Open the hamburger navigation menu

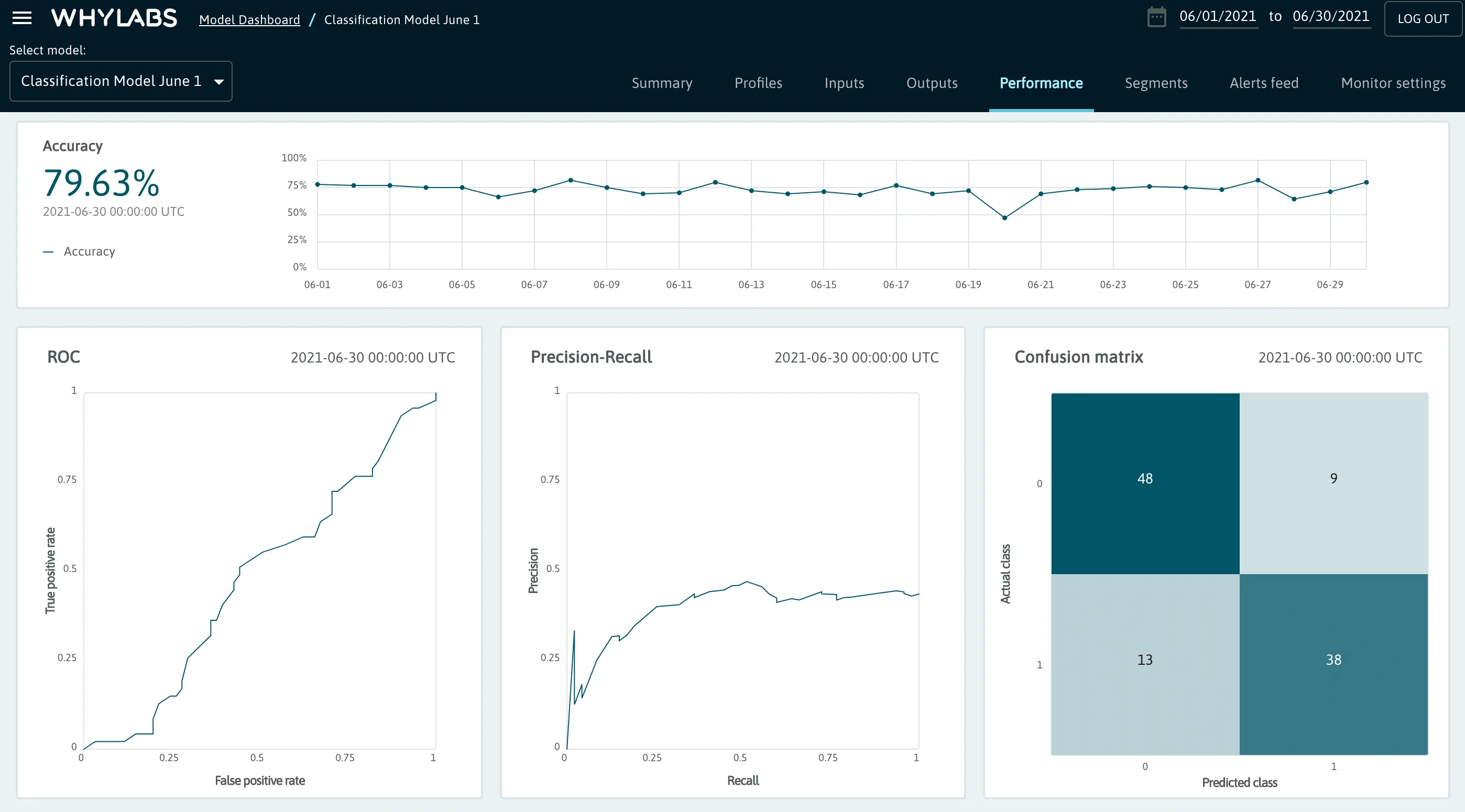tap(21, 18)
